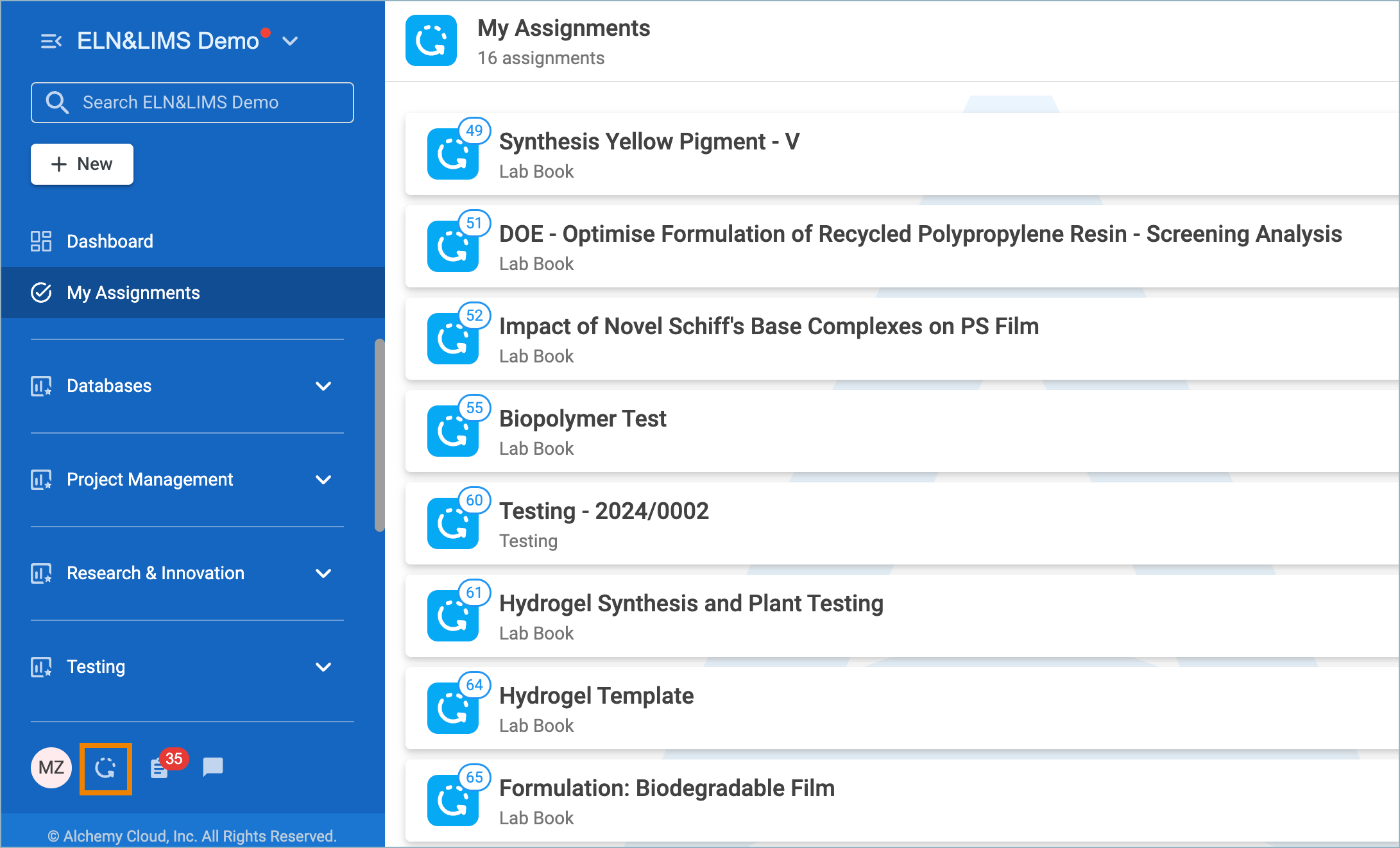
Task: Expand the Databases chevron
Action: 323,386
